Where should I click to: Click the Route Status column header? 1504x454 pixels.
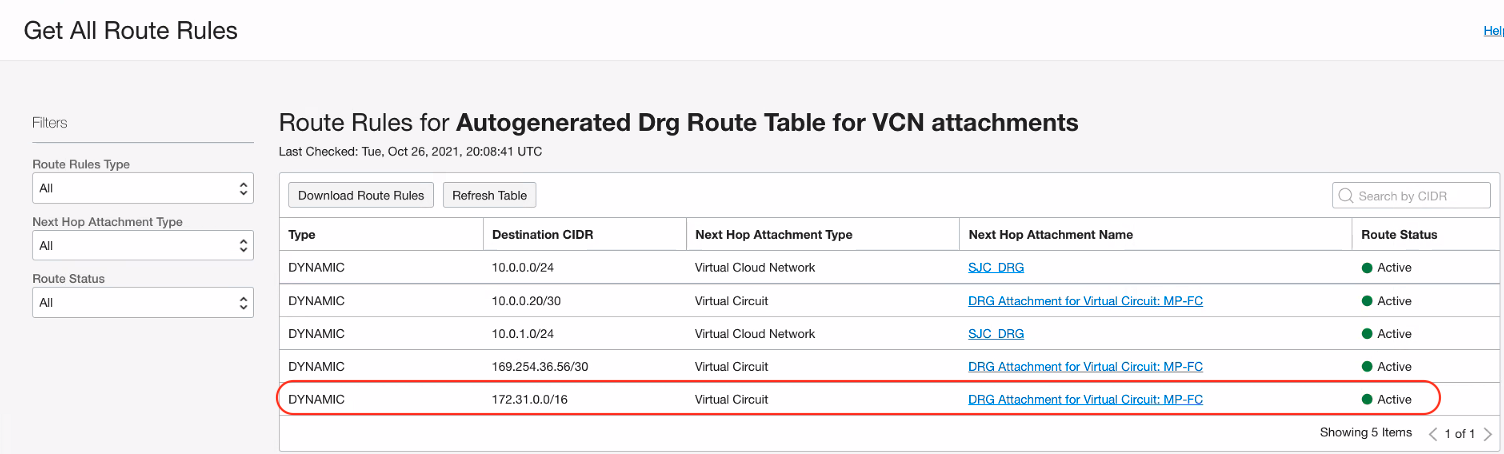coord(1399,235)
